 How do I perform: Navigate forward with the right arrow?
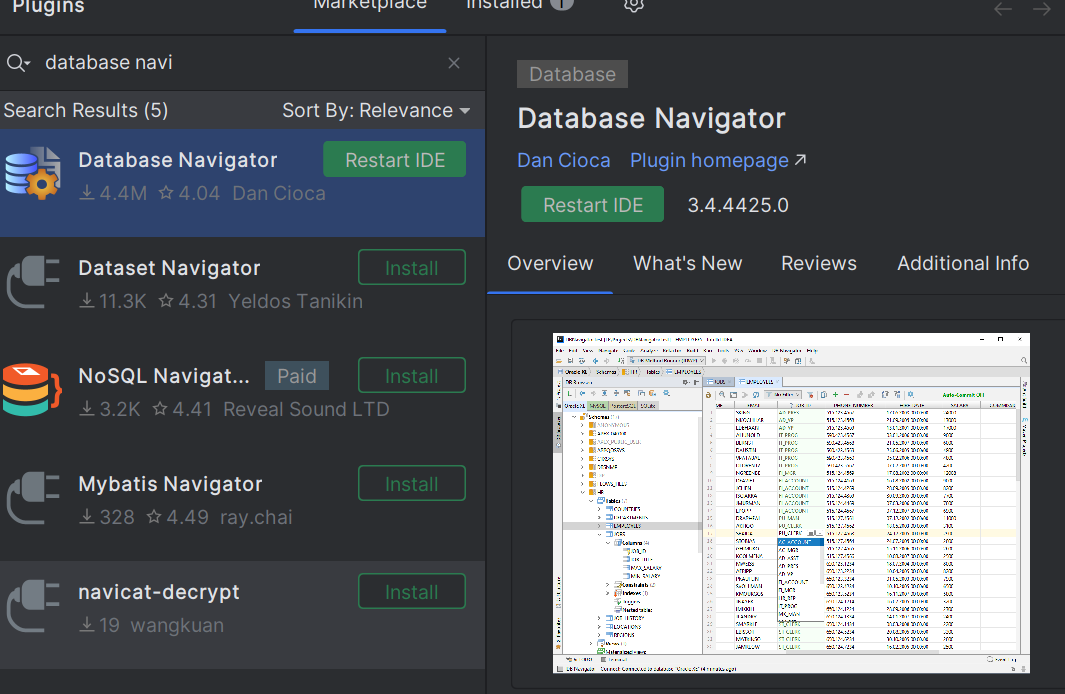[1041, 8]
